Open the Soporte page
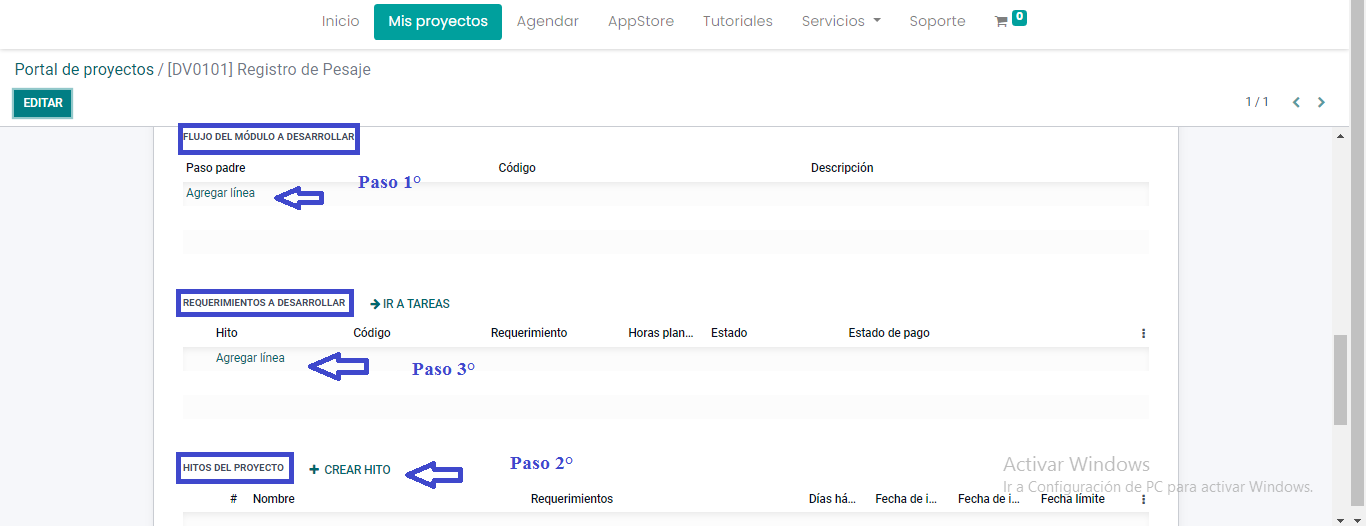The height and width of the screenshot is (526, 1366). coord(937,21)
